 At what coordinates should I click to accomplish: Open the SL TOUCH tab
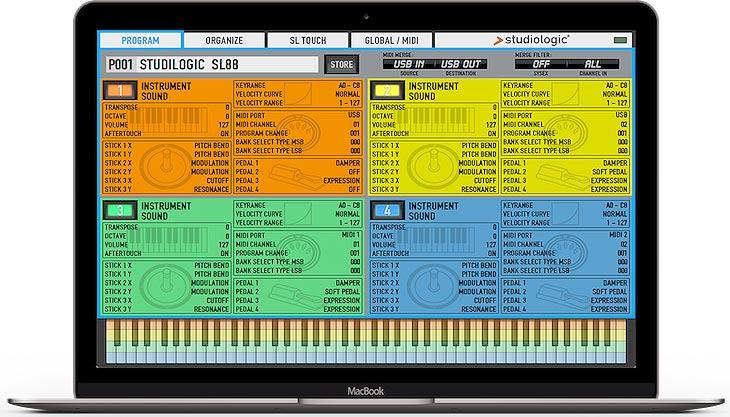(308, 40)
